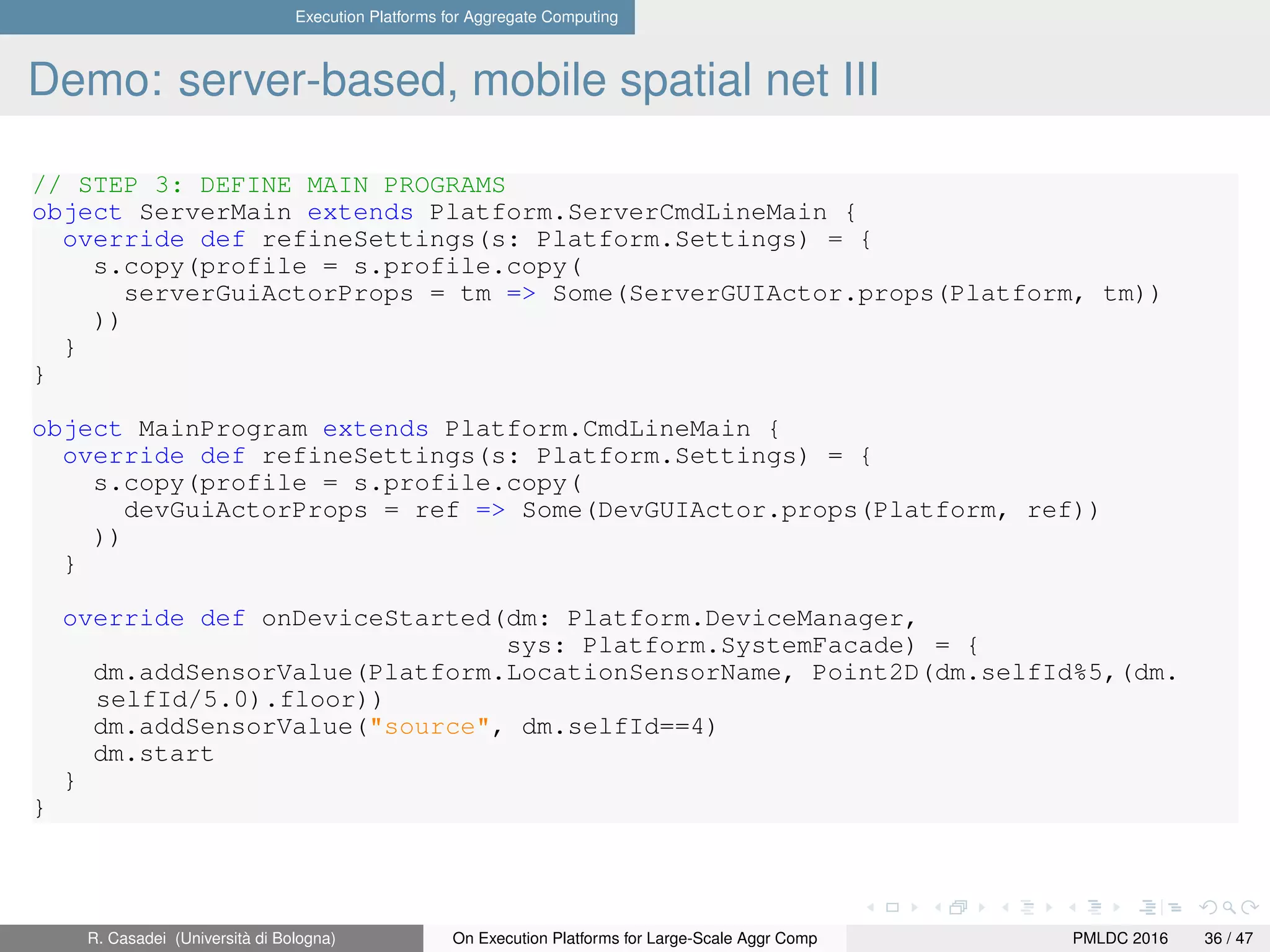Click 'sys: Platform.SystemFacade' parameter line

(x=743, y=646)
